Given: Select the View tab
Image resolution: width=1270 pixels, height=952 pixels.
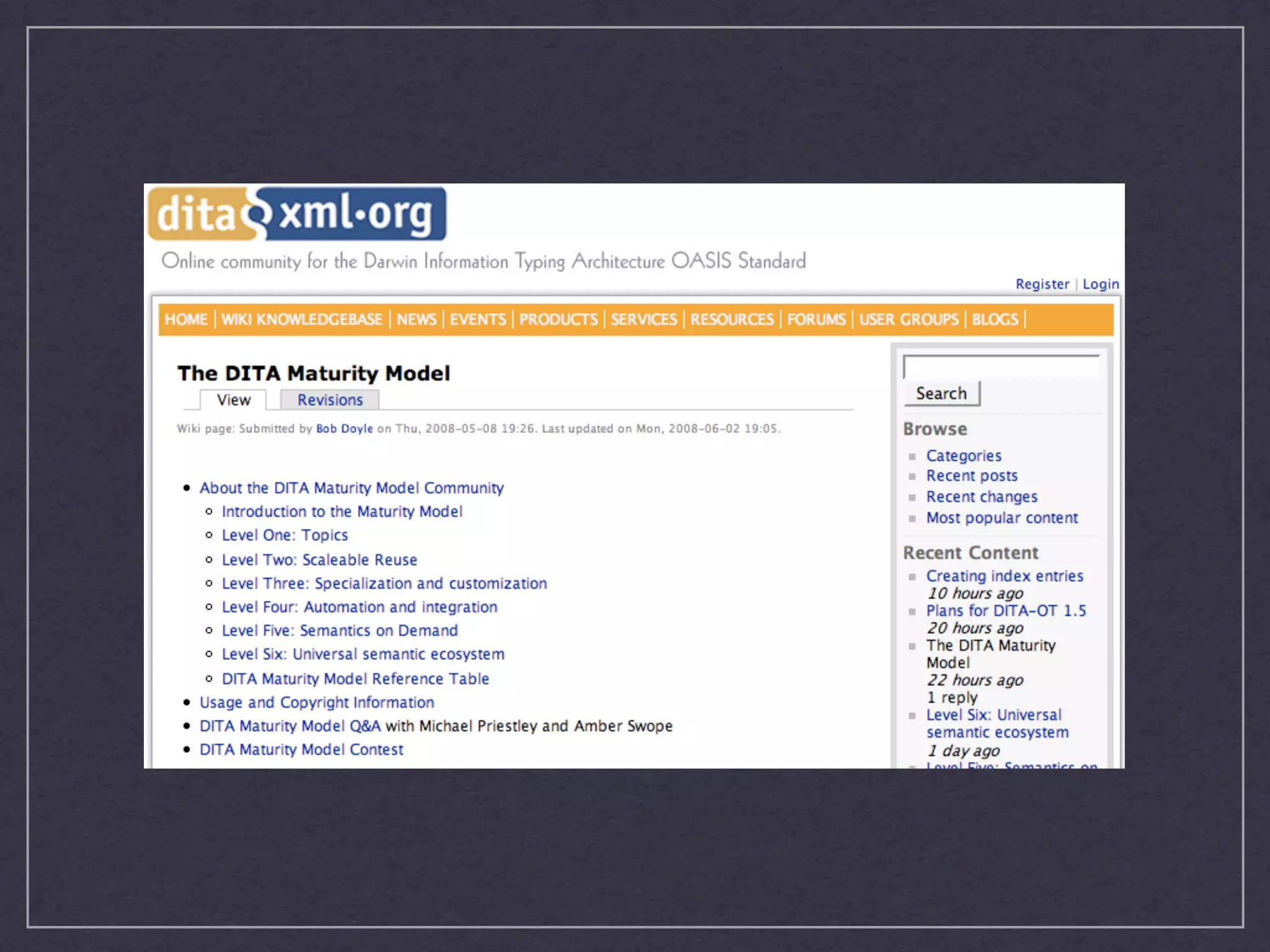Looking at the screenshot, I should tap(233, 400).
